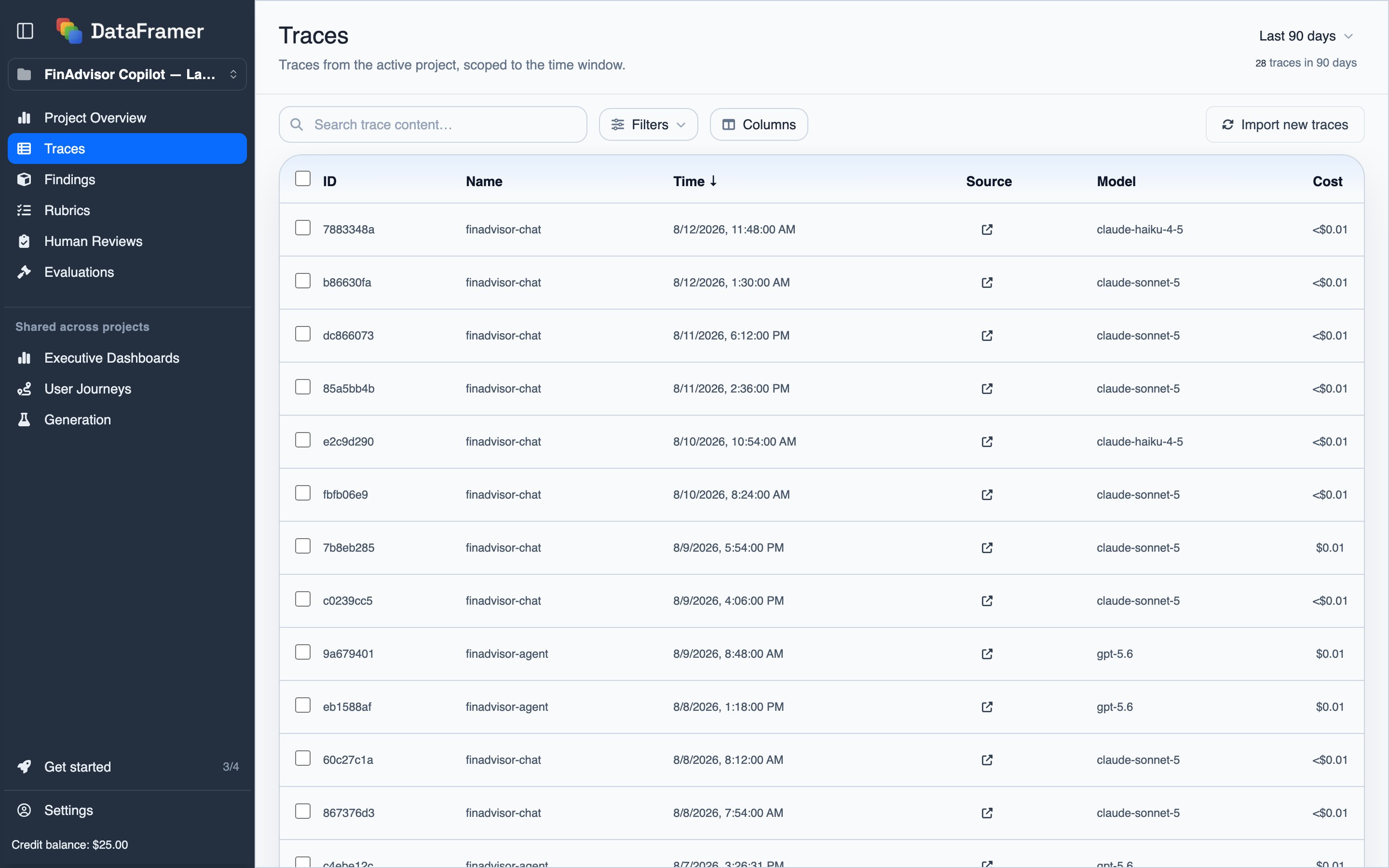1389x868 pixels.
Task: Click the Time sort arrow
Action: (x=713, y=181)
